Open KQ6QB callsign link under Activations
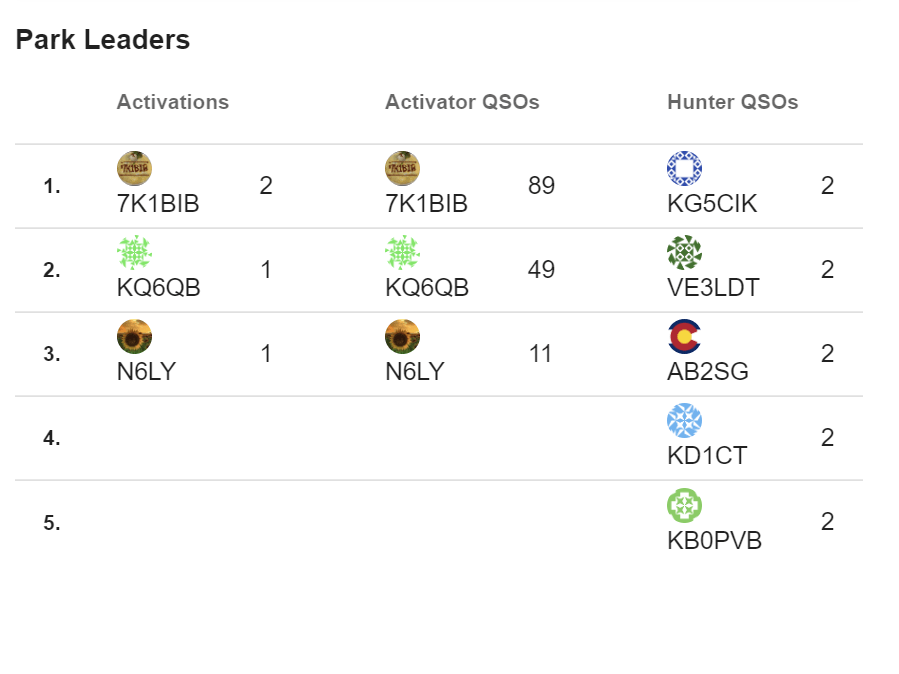The image size is (899, 674). [158, 288]
